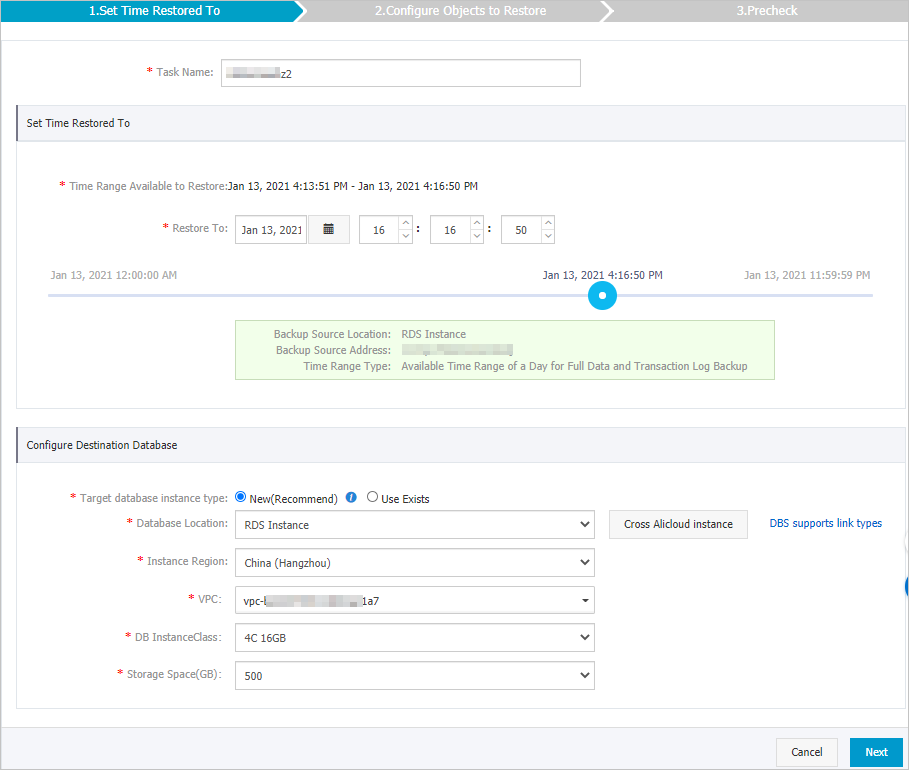Increase the hour value using its up arrow
The height and width of the screenshot is (770, 909).
[x=405, y=223]
